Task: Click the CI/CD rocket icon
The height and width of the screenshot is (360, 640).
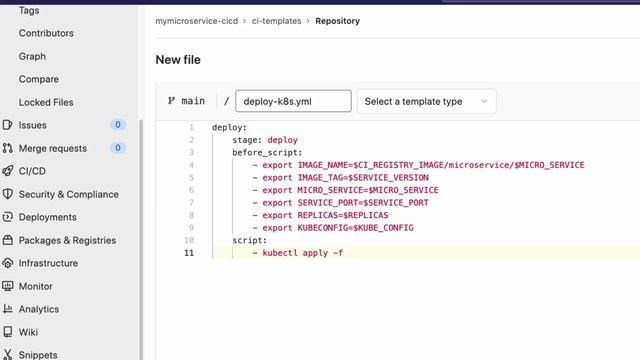Action: click(x=7, y=171)
